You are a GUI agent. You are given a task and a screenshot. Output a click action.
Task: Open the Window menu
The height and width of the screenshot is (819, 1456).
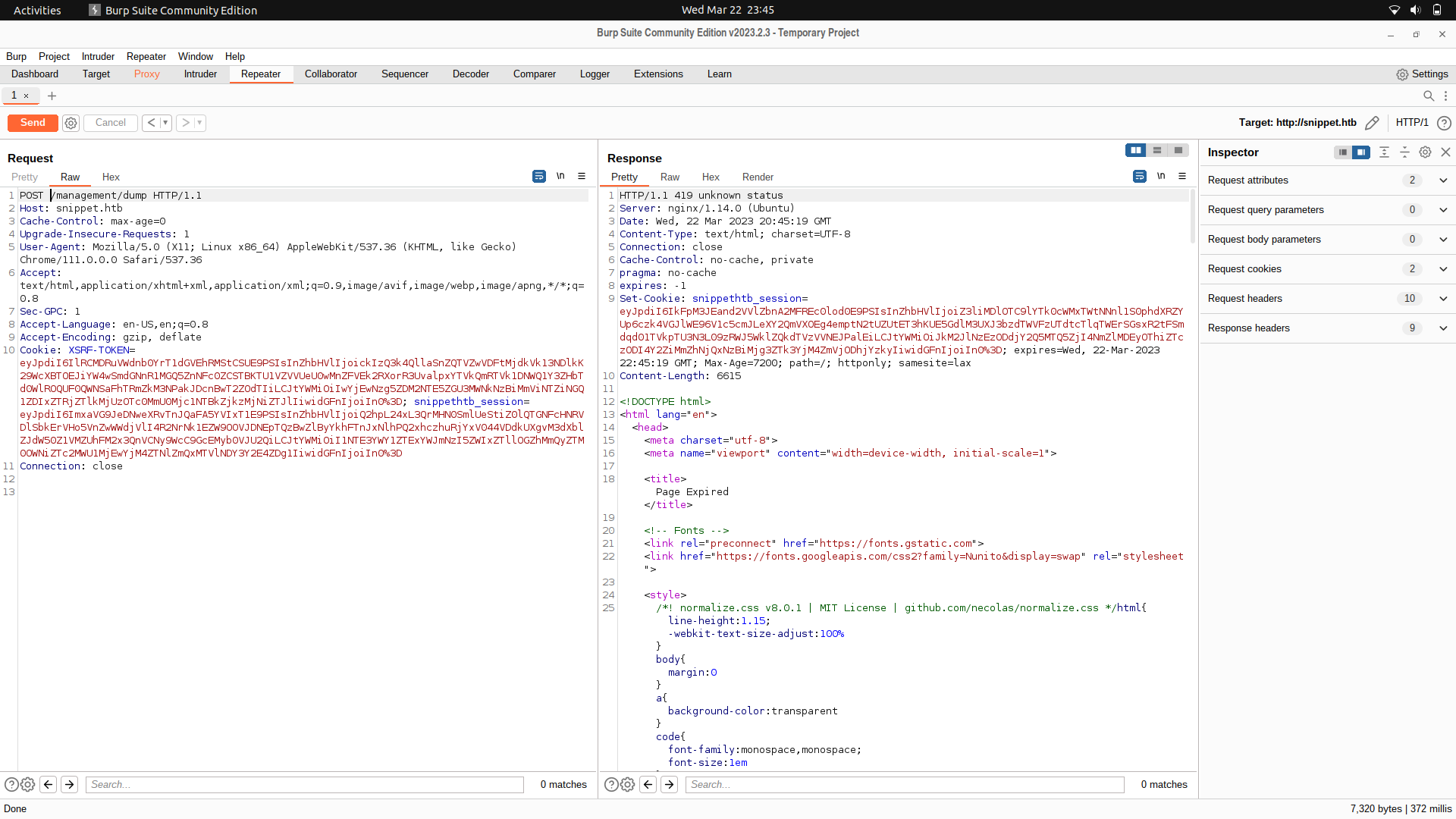[195, 56]
